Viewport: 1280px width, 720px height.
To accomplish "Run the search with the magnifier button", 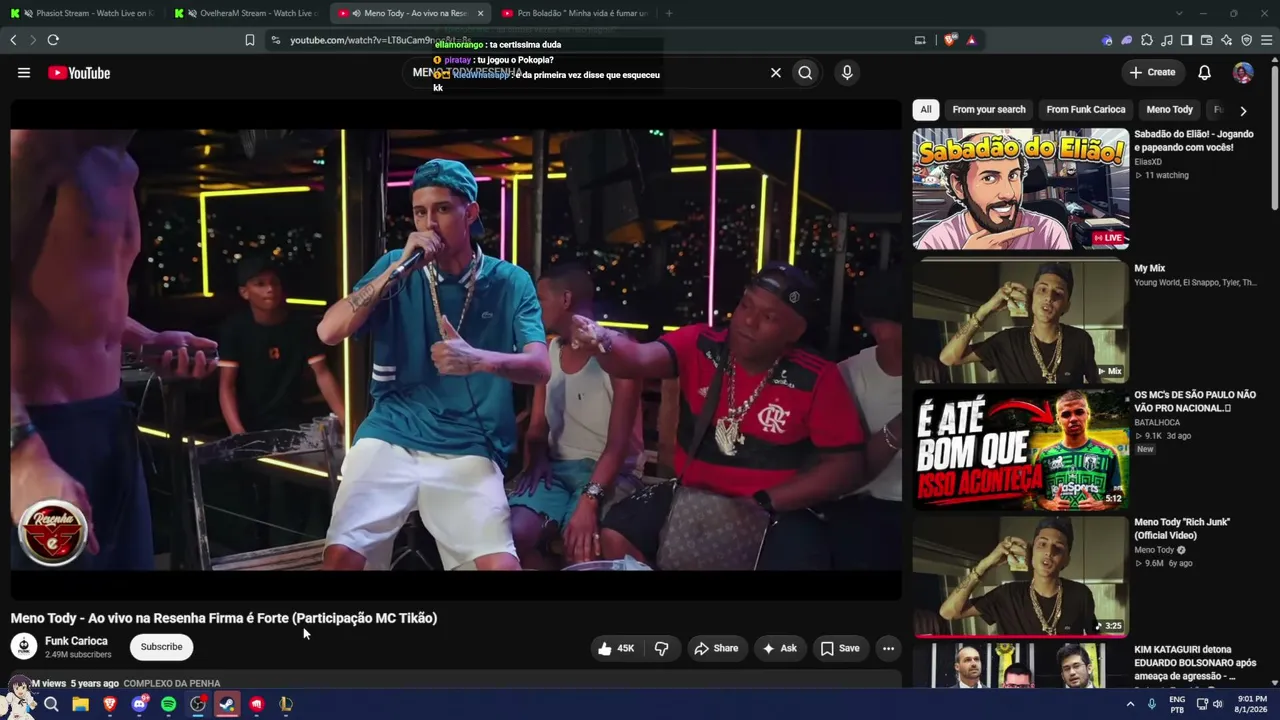I will (805, 73).
